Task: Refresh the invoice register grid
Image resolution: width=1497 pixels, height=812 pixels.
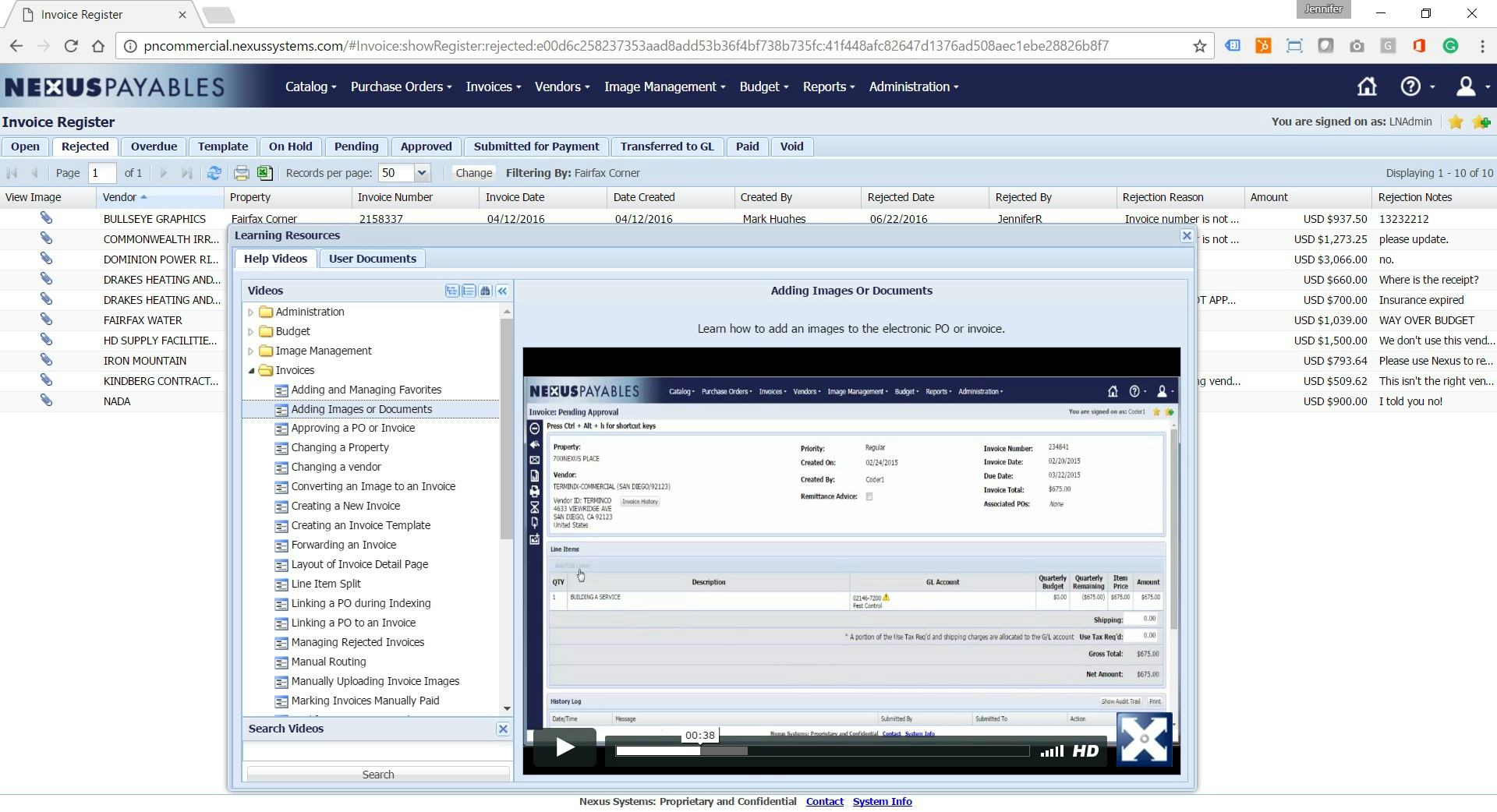Action: click(x=214, y=173)
